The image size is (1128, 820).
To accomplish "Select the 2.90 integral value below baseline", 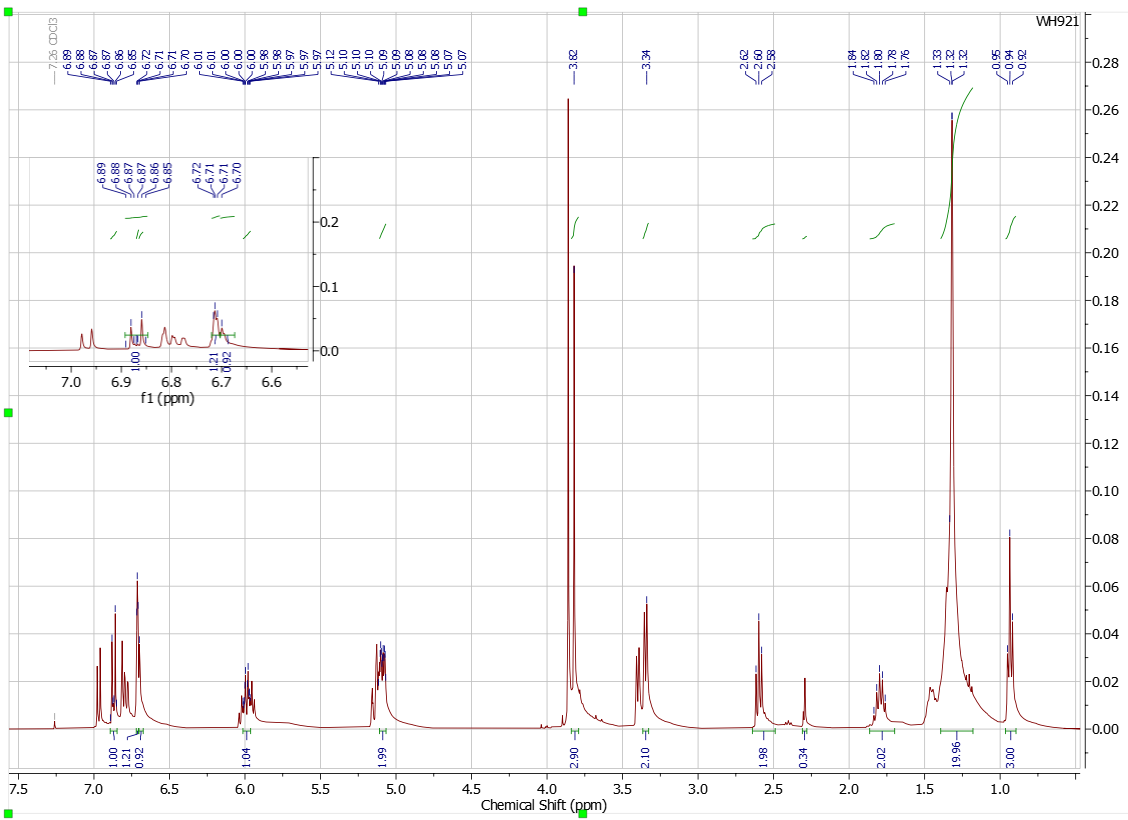I will 575,752.
